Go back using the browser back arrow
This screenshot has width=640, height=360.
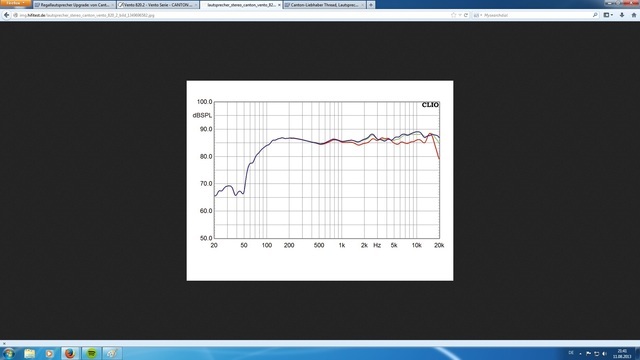[7, 15]
